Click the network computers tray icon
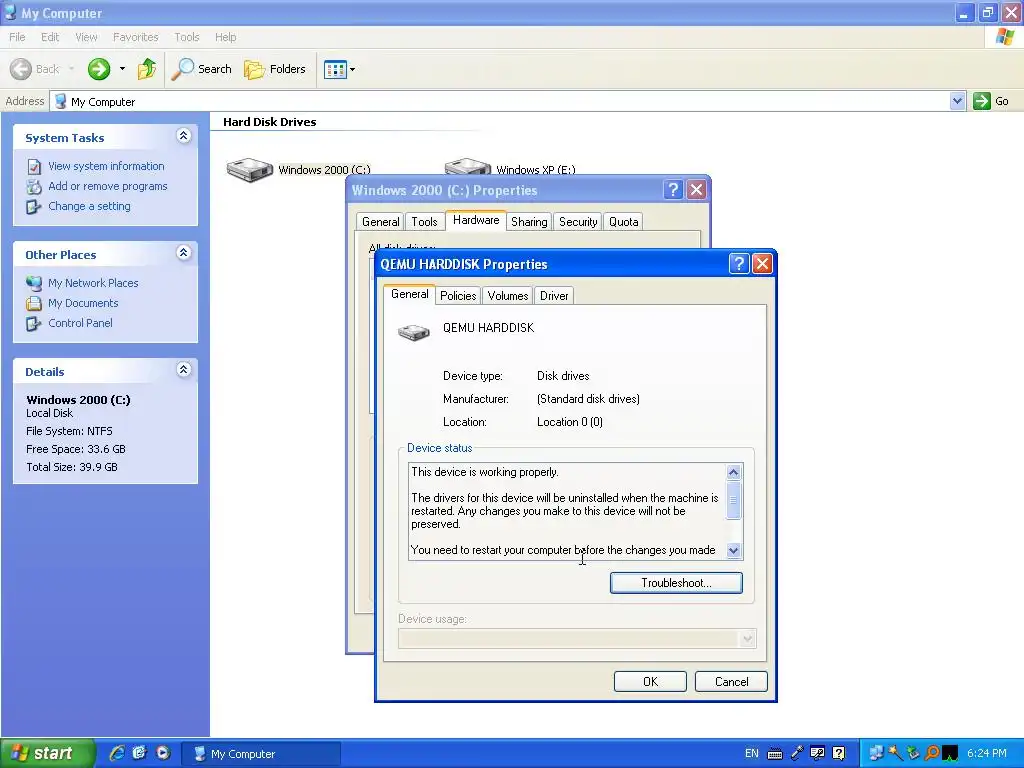Viewport: 1024px width, 768px height. coord(876,754)
